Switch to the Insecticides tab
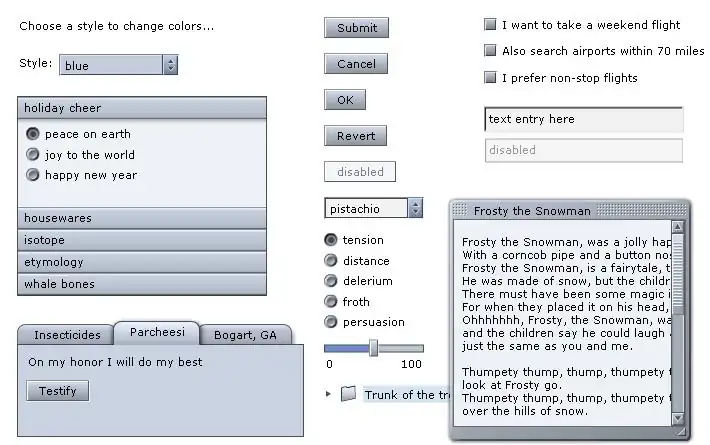The width and height of the screenshot is (710, 445). point(67,335)
